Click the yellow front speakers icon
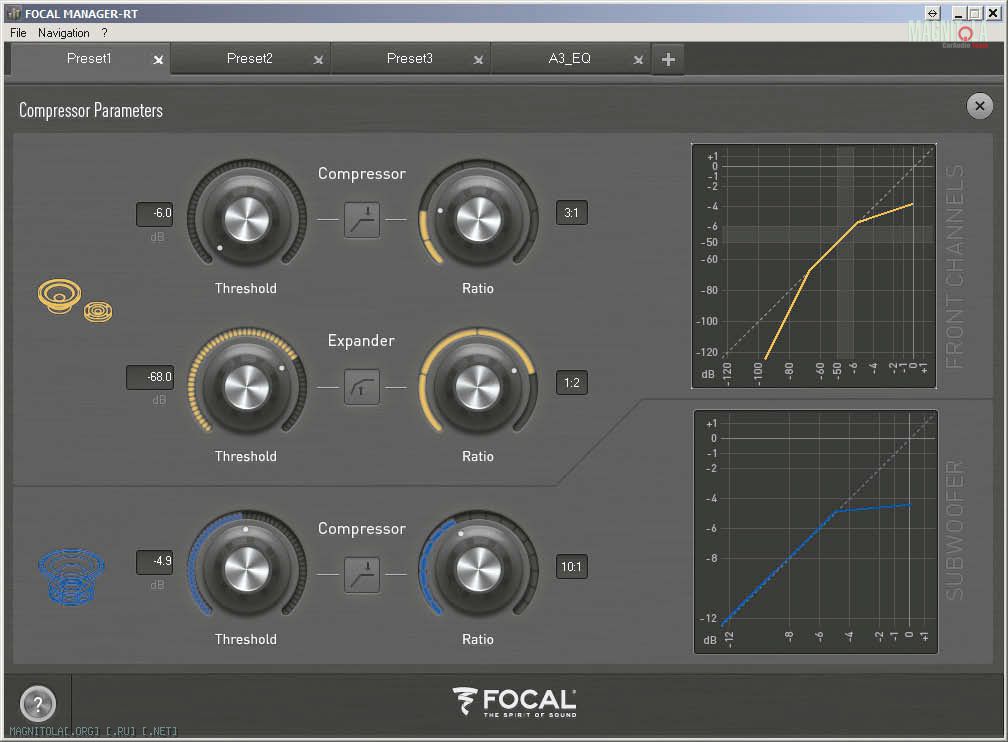Viewport: 1008px width, 742px height. click(x=75, y=300)
